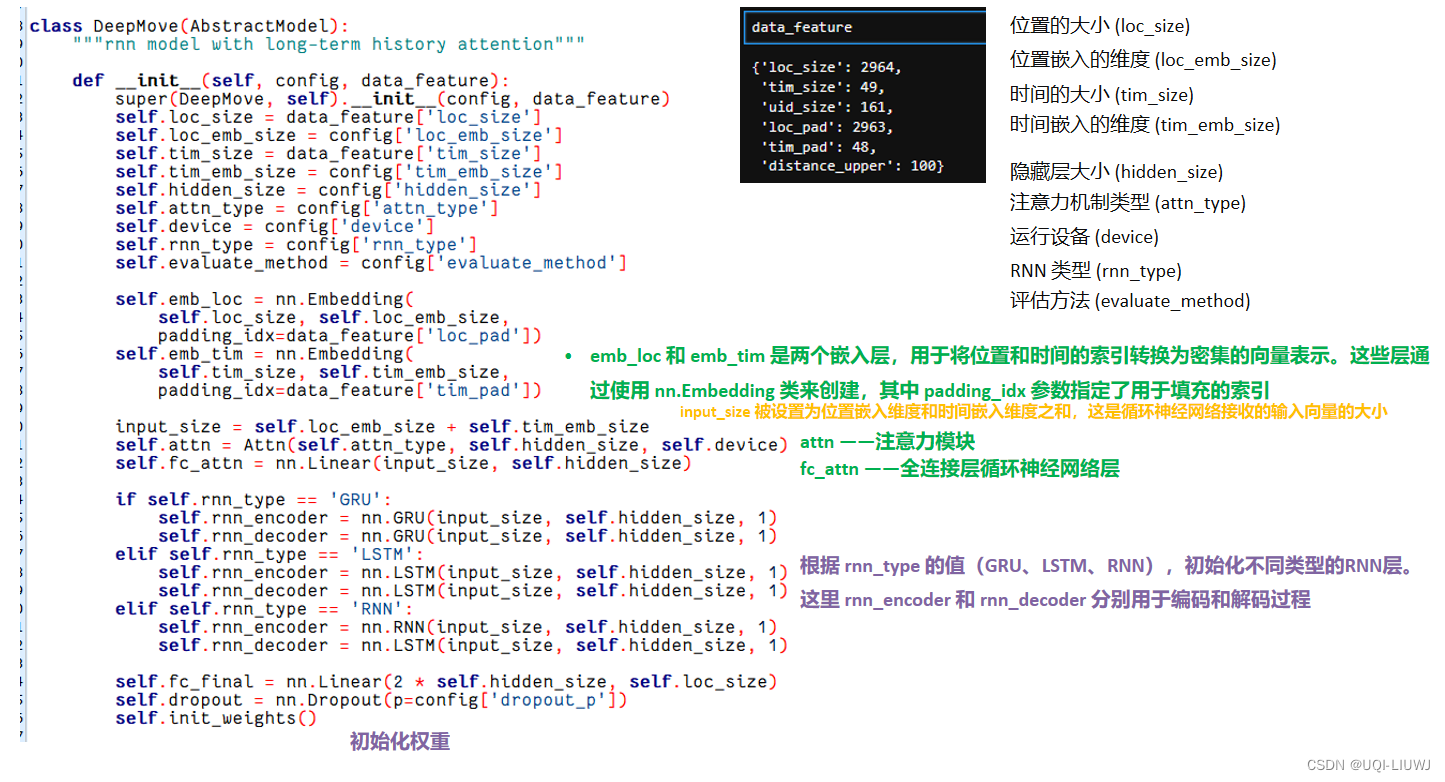
Task: Click the red gutter marker near __init__
Action: 22,80
